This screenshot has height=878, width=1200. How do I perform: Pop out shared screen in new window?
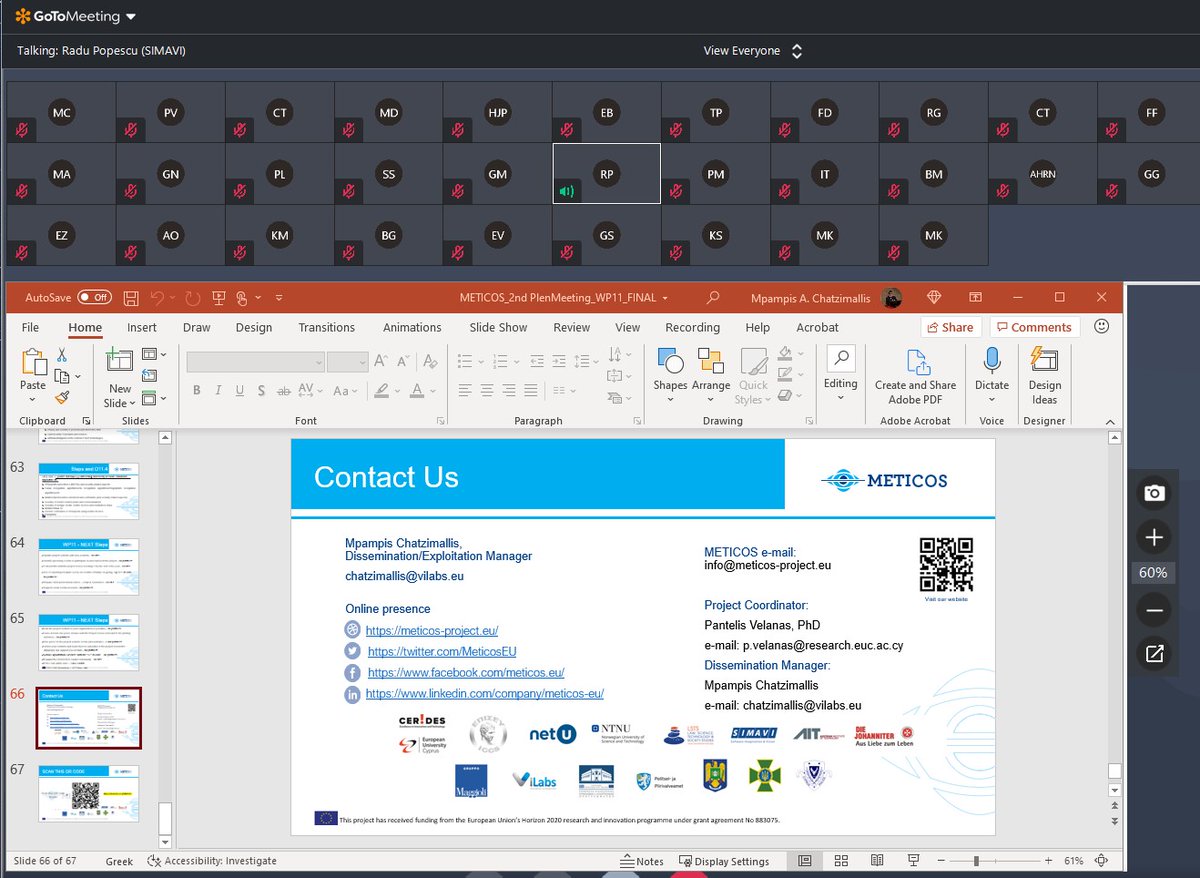[1154, 654]
